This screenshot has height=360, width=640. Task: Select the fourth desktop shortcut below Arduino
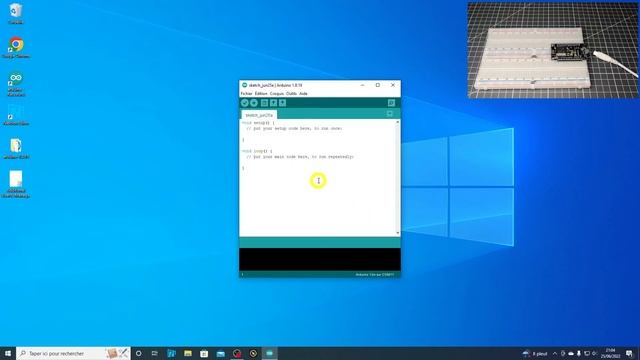pyautogui.click(x=16, y=115)
